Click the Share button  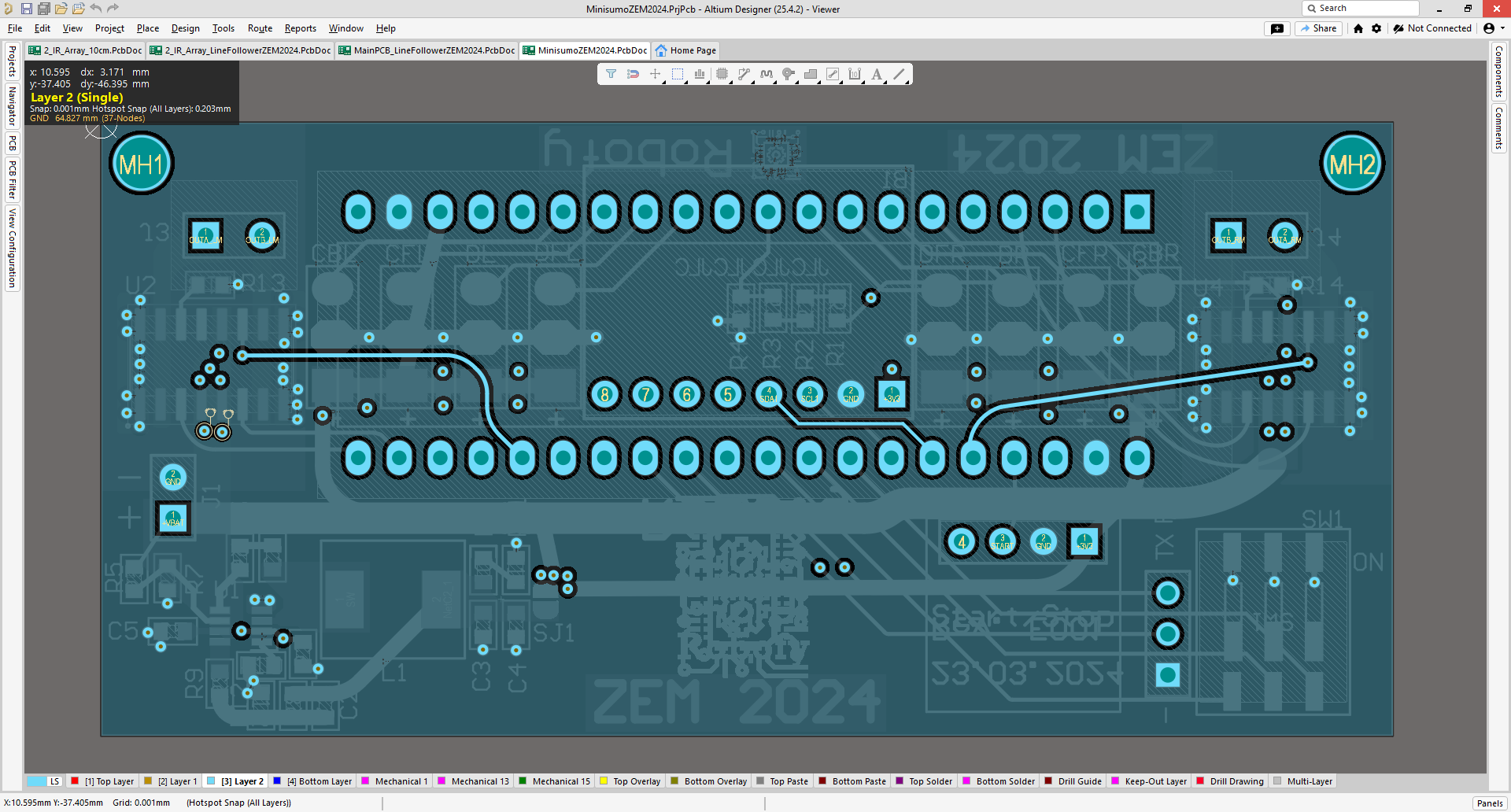coord(1318,28)
